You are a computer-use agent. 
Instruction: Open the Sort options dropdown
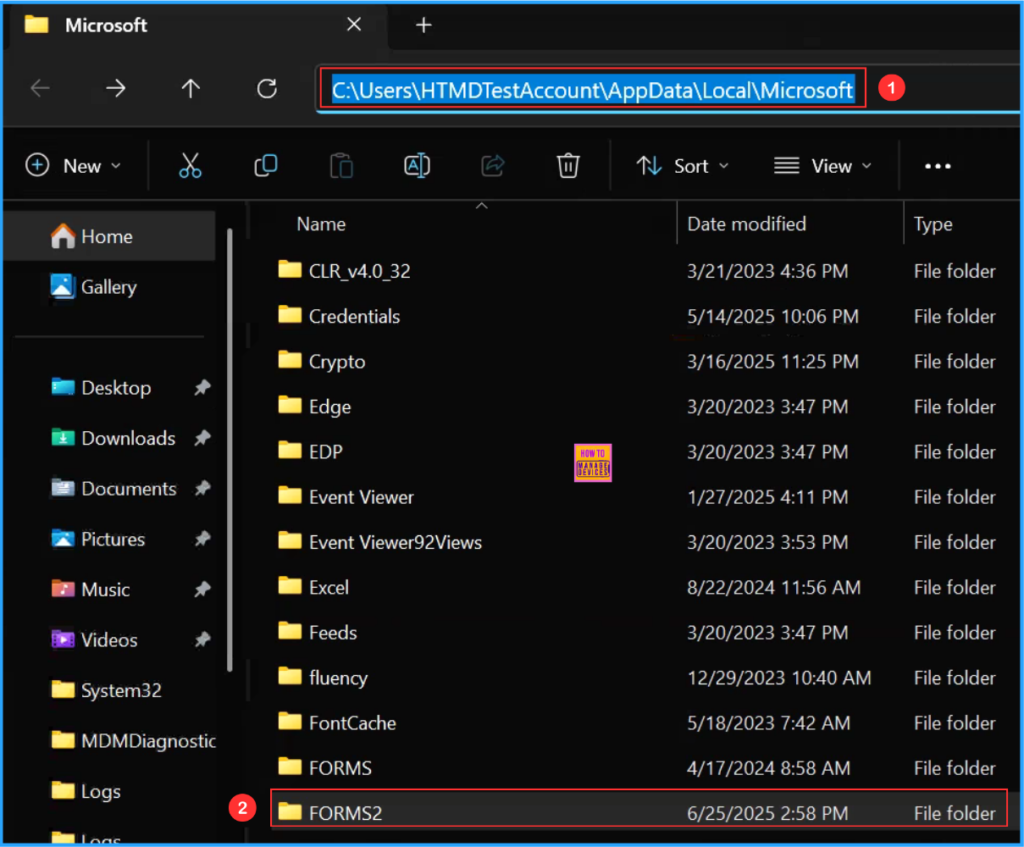pyautogui.click(x=682, y=166)
